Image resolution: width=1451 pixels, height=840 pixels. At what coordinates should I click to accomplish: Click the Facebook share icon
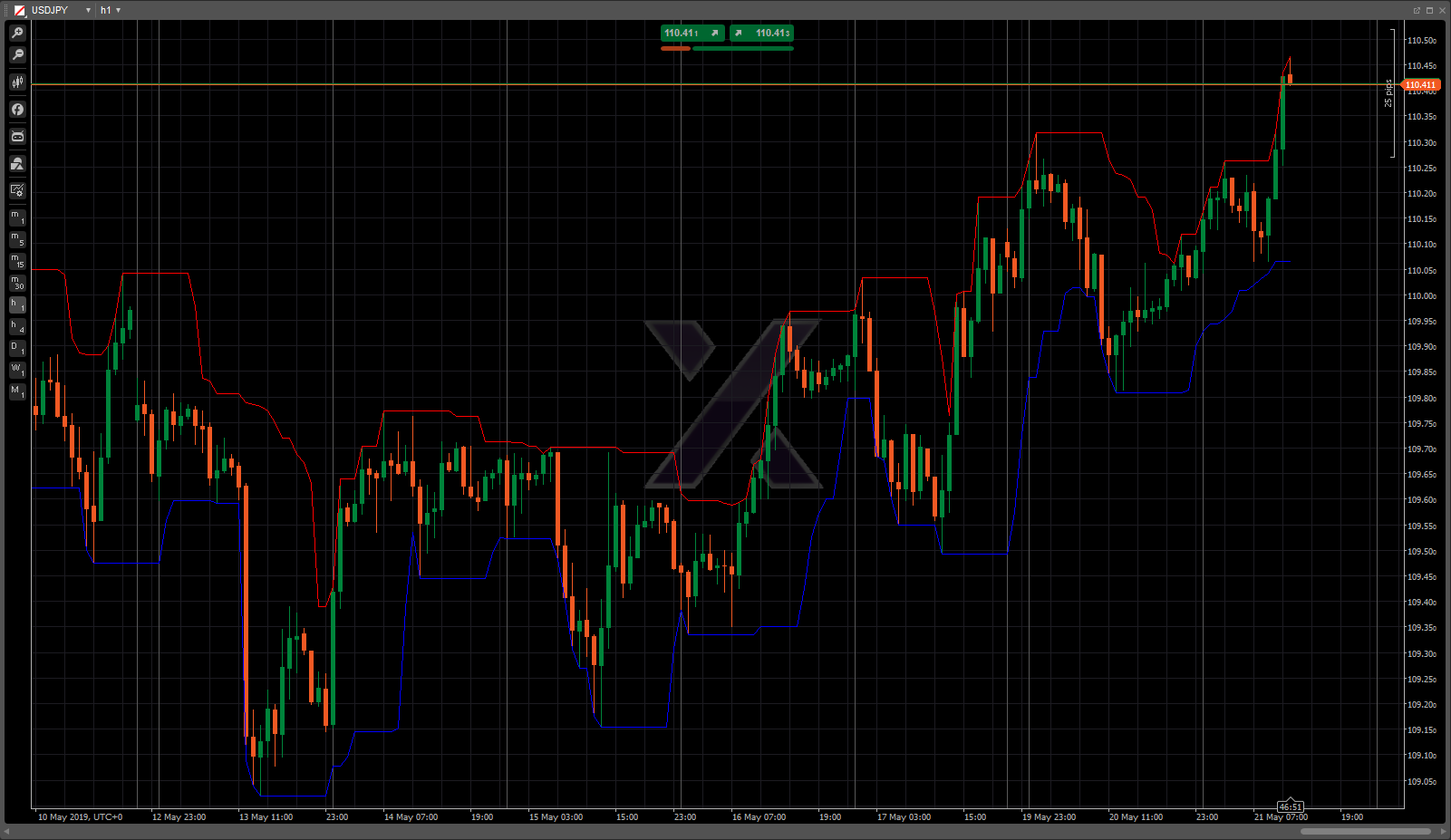click(17, 109)
